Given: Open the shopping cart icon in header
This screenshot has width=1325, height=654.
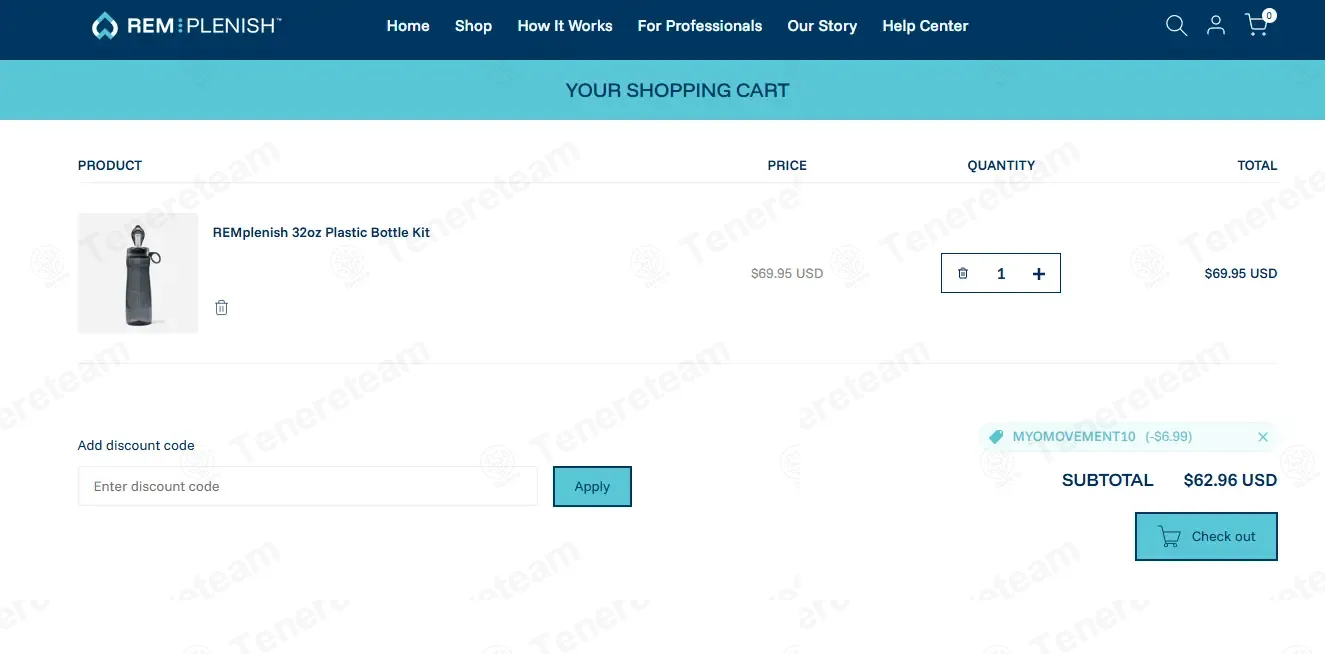Looking at the screenshot, I should tap(1258, 24).
